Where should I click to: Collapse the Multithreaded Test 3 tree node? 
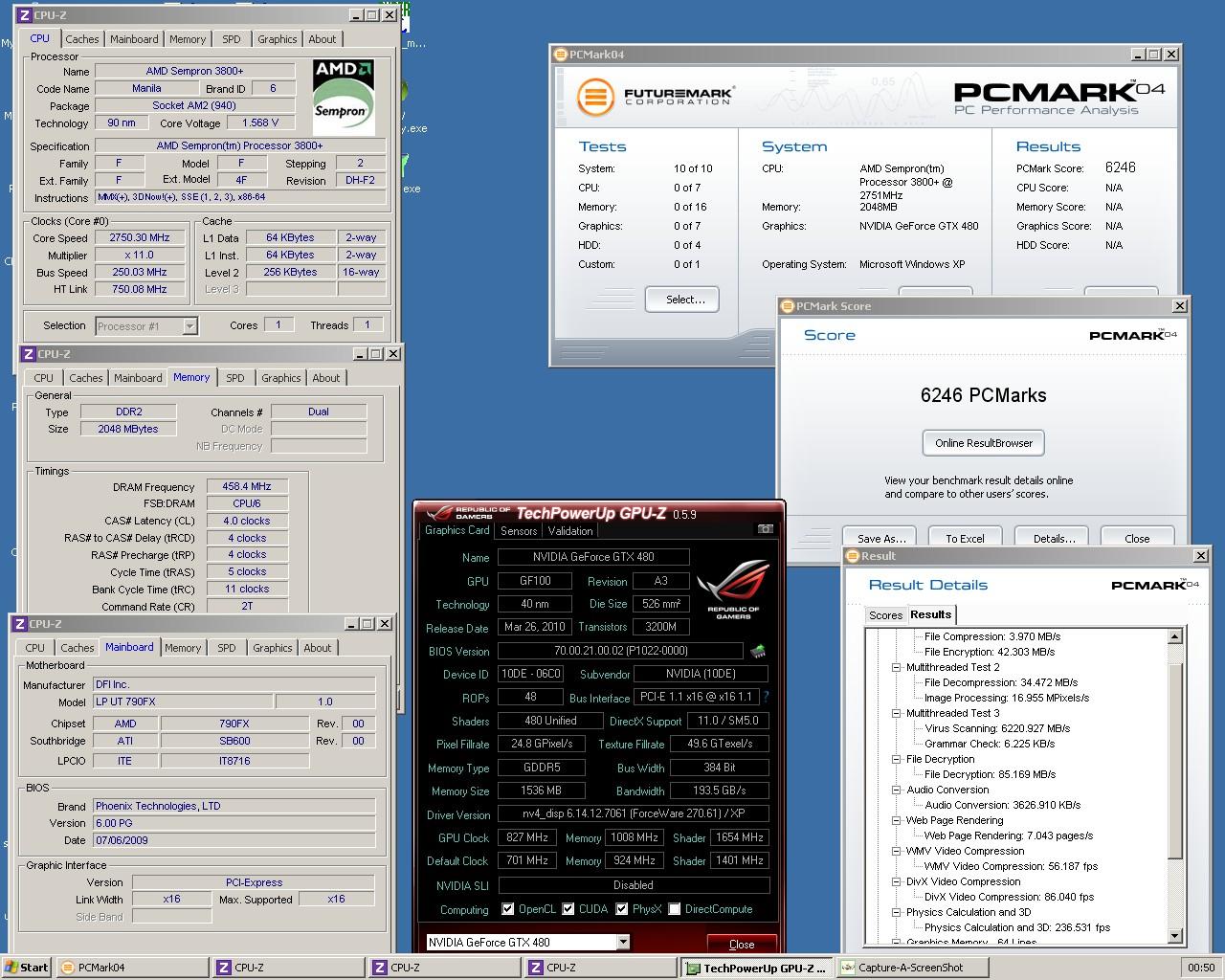(897, 713)
